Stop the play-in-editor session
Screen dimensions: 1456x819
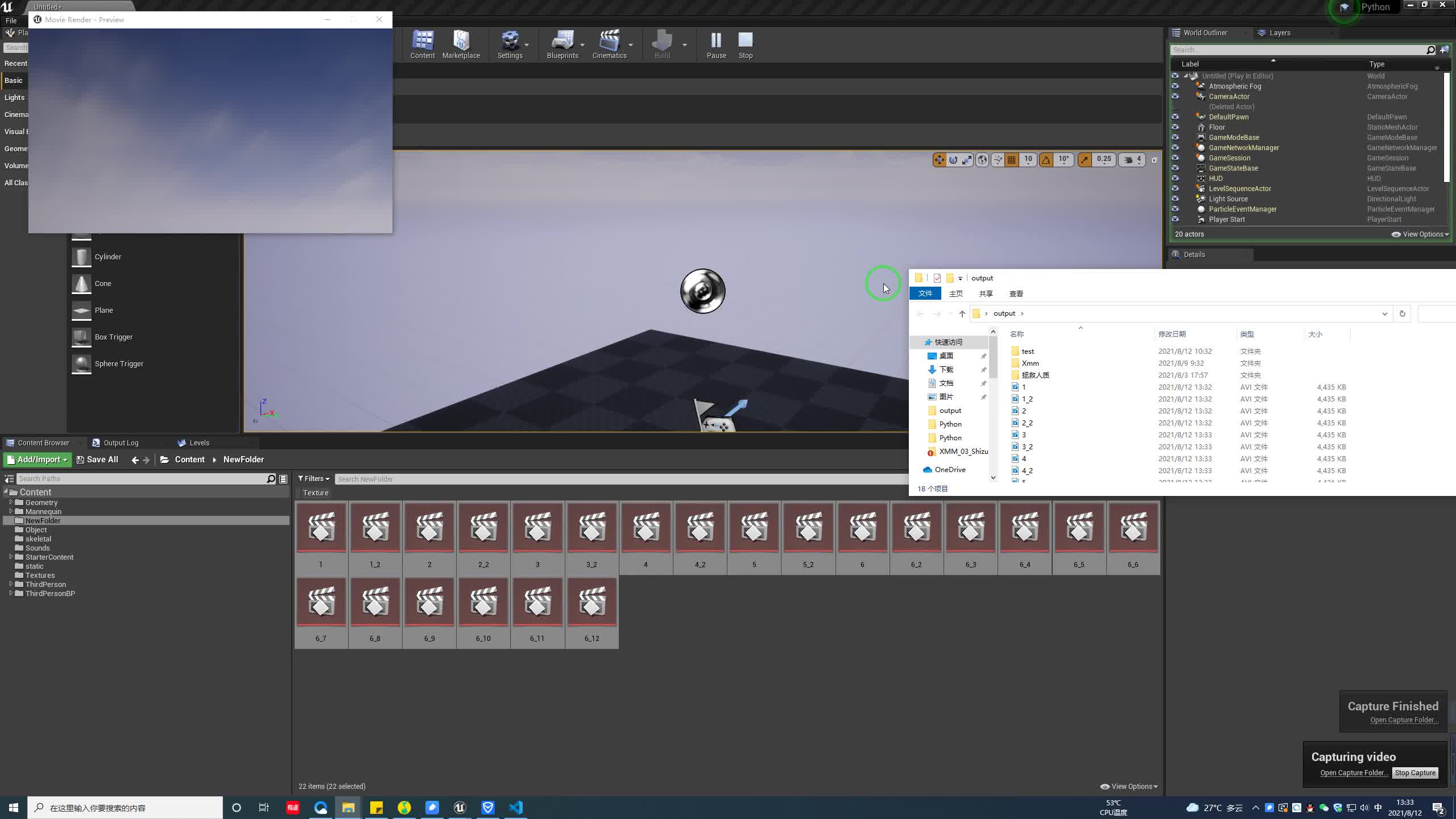click(745, 44)
